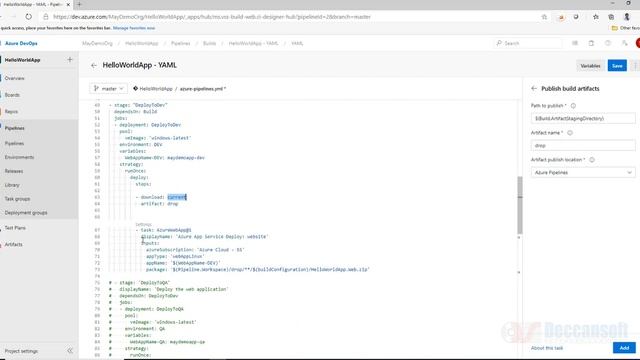Click the Search box in header
This screenshot has height=360, width=640.
point(527,43)
